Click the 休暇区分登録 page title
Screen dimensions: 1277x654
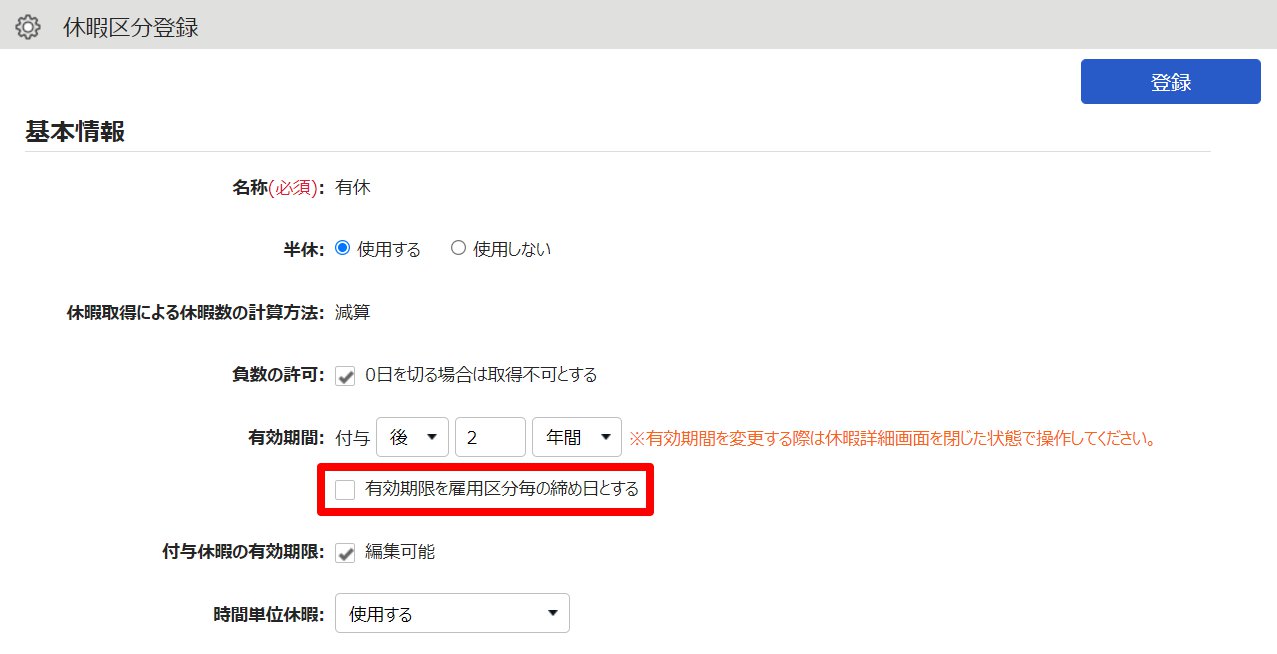pos(131,27)
